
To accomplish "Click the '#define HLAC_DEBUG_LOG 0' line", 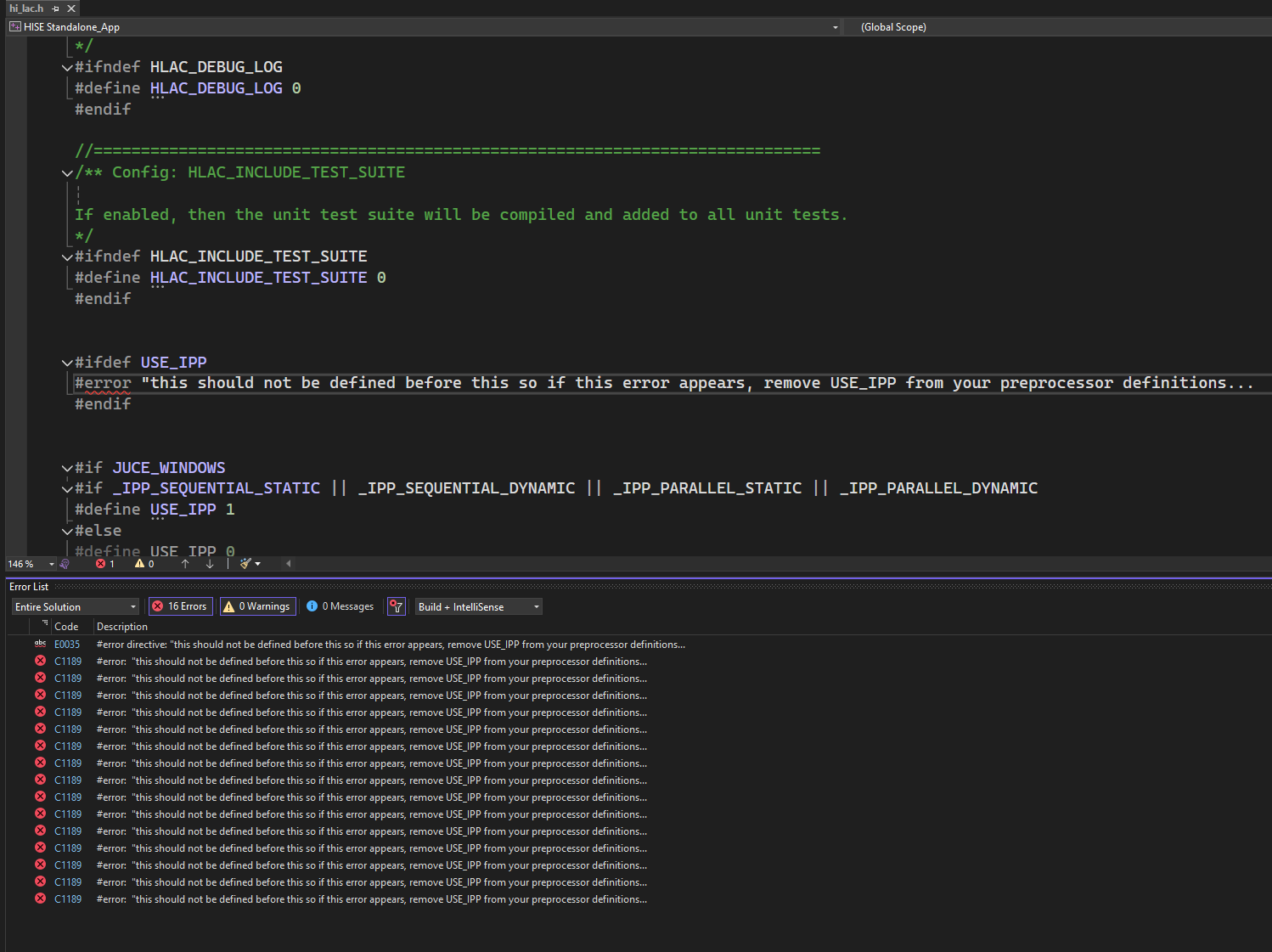I will click(x=188, y=88).
